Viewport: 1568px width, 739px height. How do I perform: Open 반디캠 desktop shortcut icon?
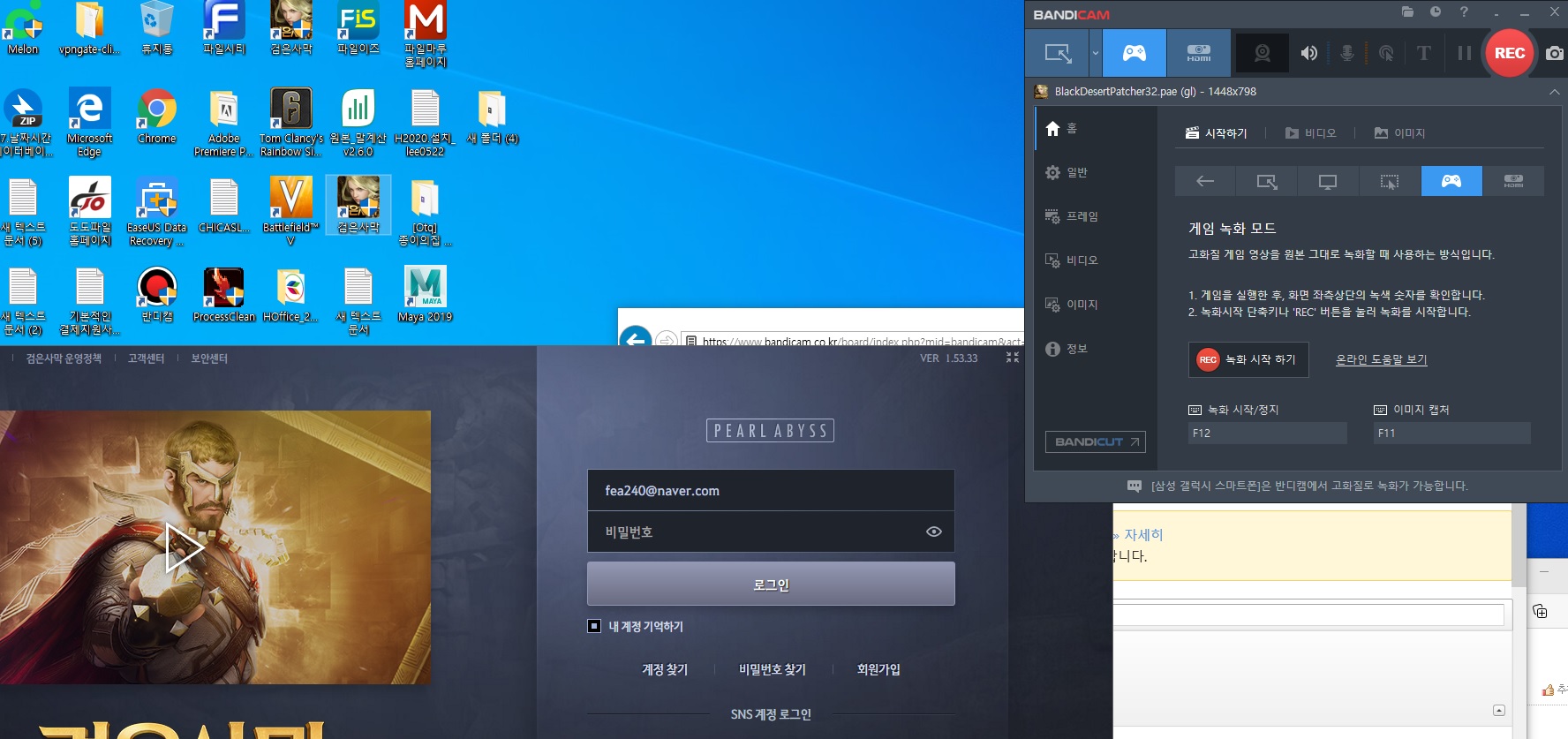point(156,294)
